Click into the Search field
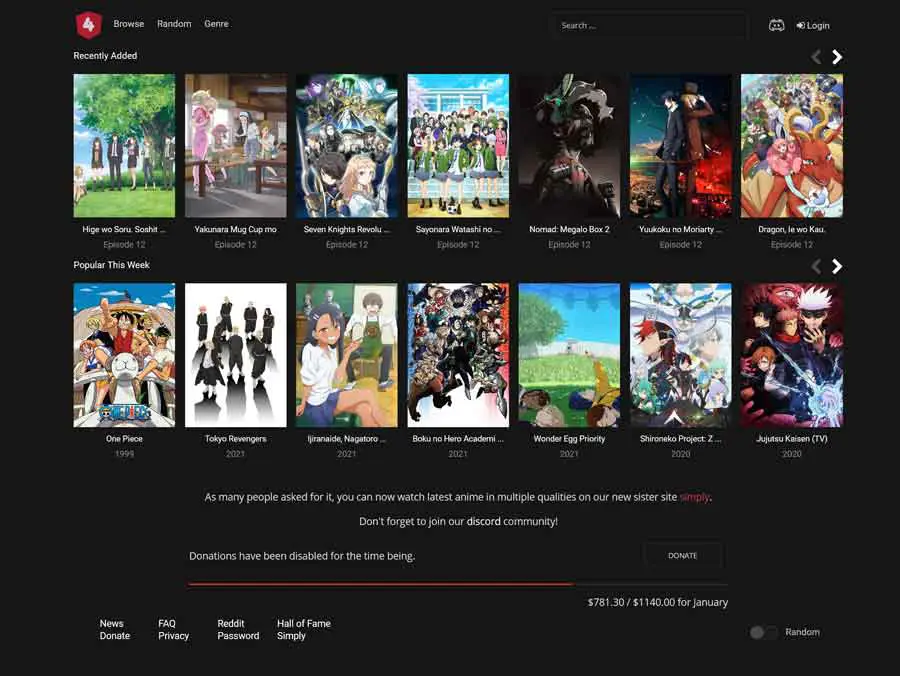The height and width of the screenshot is (676, 900). (650, 25)
